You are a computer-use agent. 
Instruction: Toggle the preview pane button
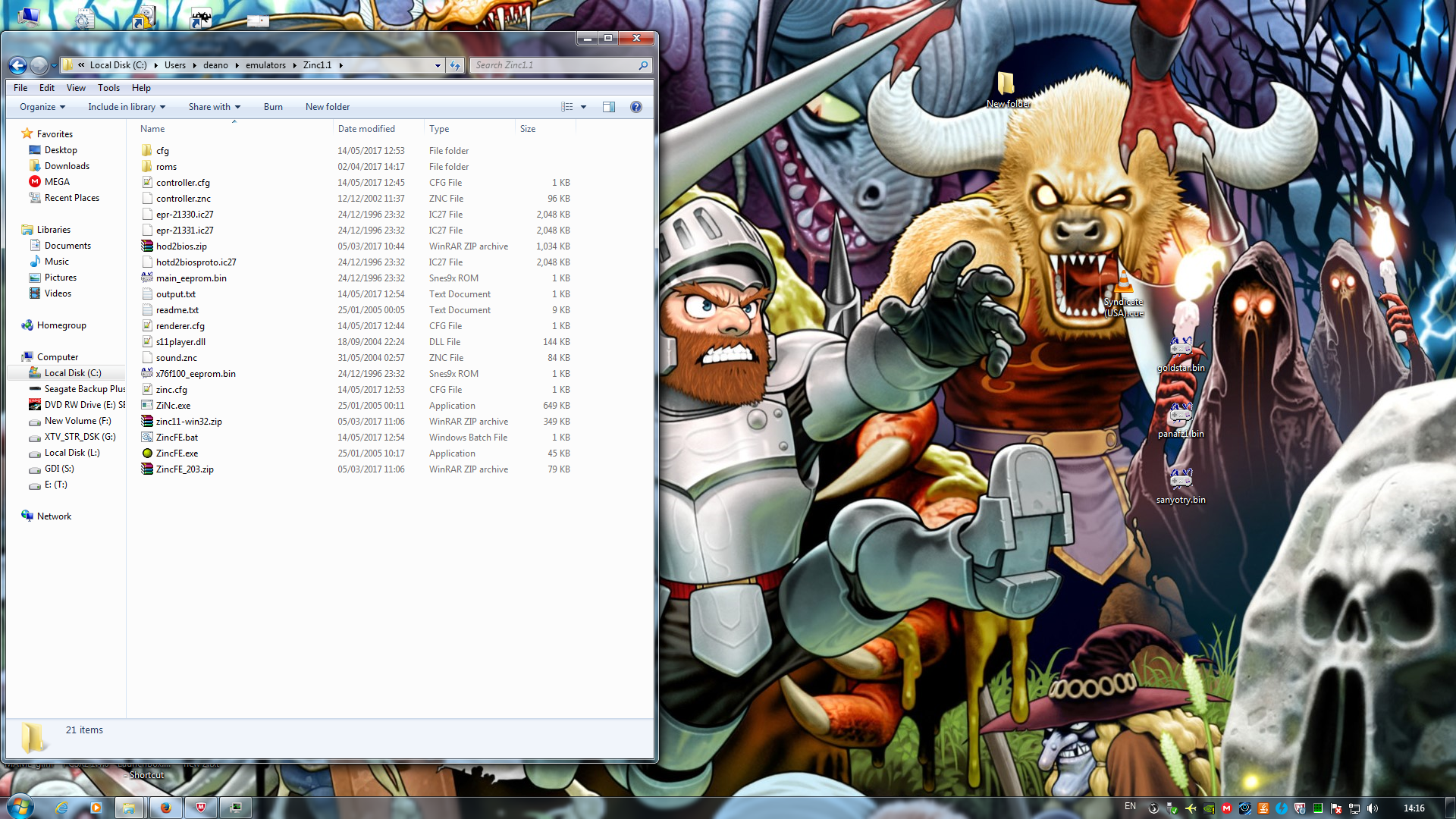point(609,107)
